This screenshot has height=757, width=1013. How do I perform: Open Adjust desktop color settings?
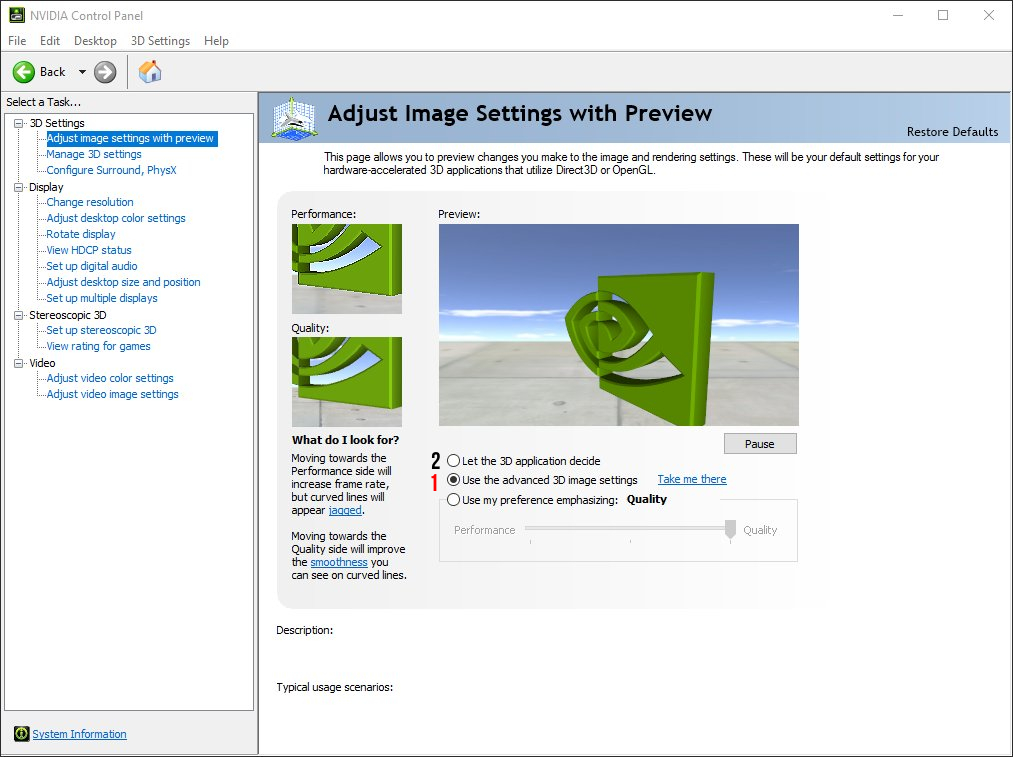point(116,218)
